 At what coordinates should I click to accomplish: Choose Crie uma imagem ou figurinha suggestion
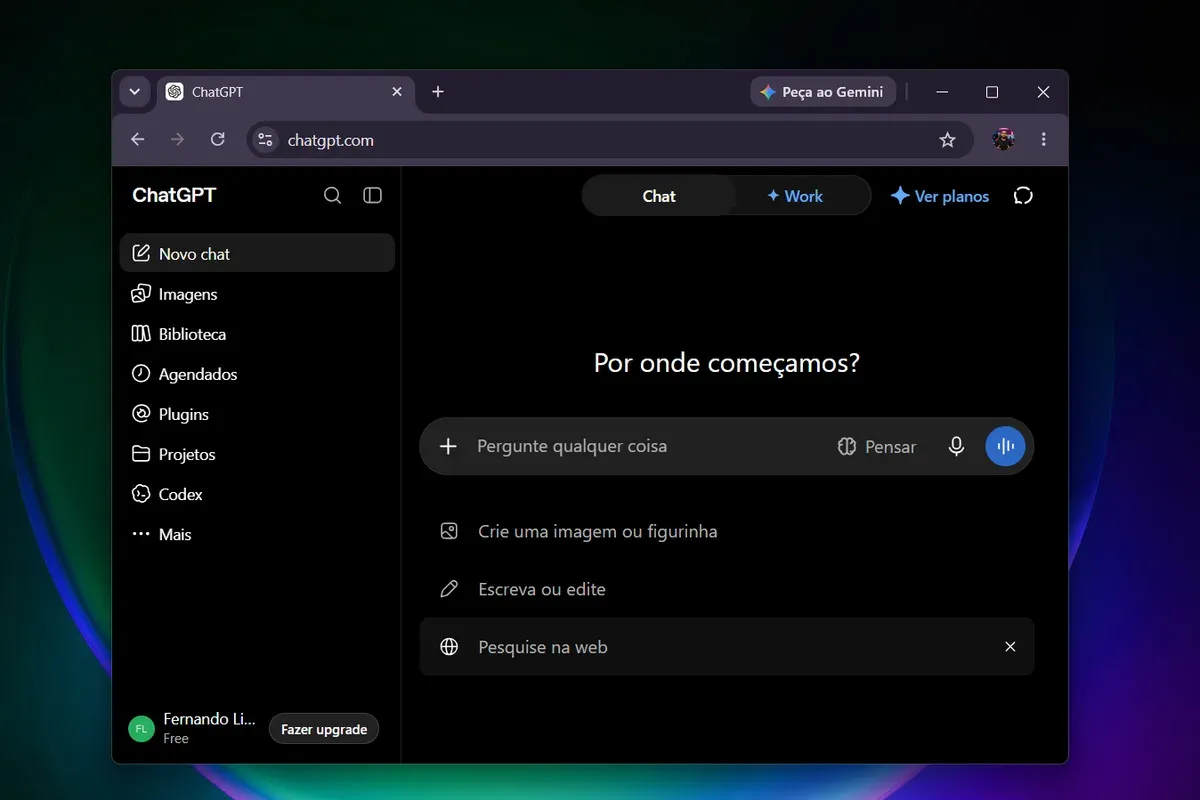(727, 532)
